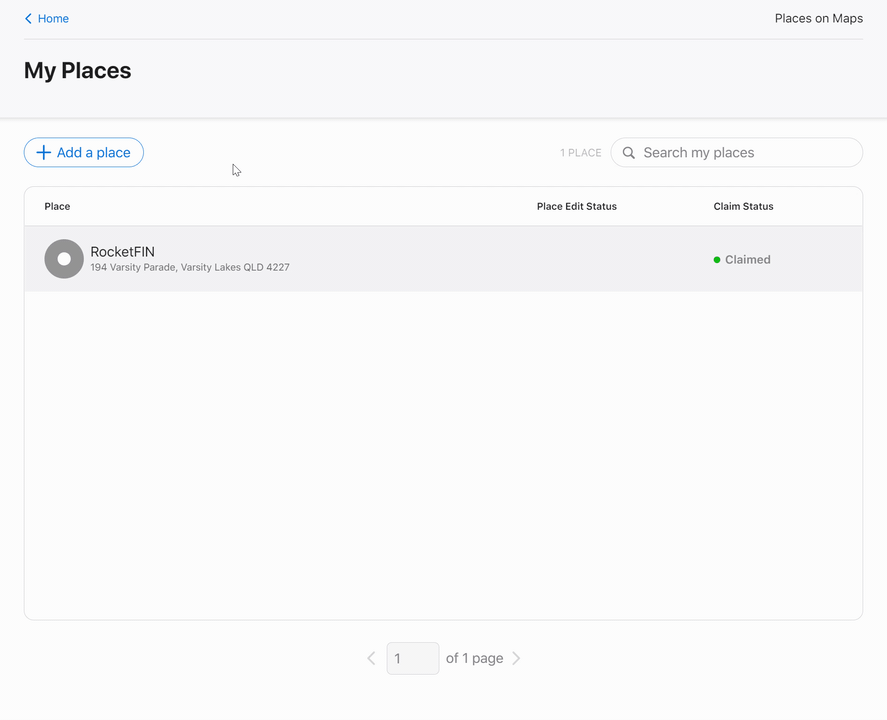The height and width of the screenshot is (720, 887).
Task: Click the next page chevron
Action: click(x=517, y=658)
